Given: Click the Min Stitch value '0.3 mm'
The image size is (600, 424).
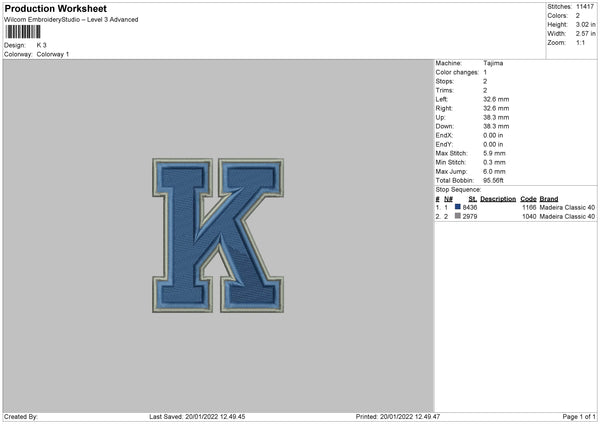Looking at the screenshot, I should 494,162.
